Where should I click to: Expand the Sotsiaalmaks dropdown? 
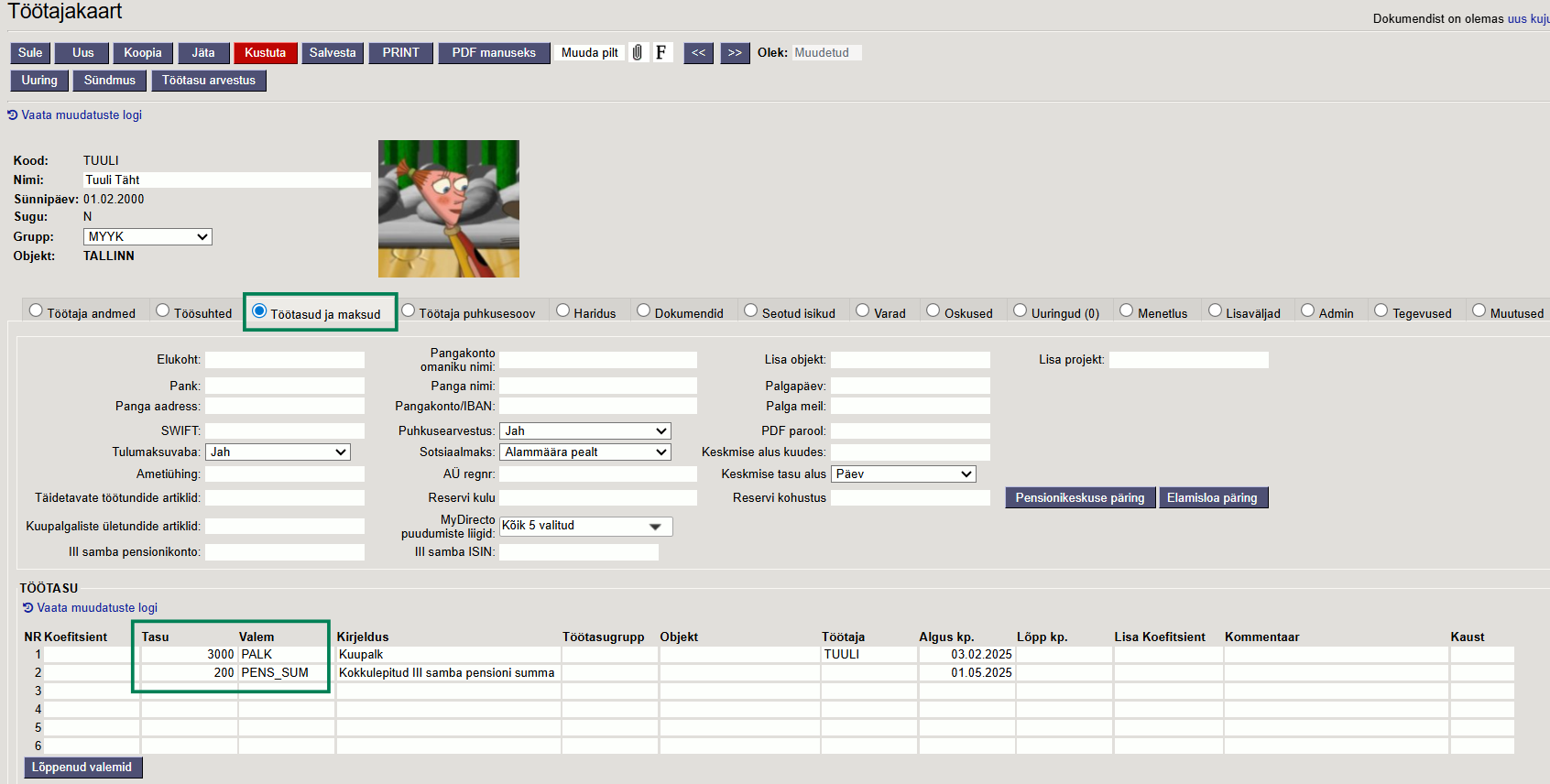pyautogui.click(x=584, y=452)
